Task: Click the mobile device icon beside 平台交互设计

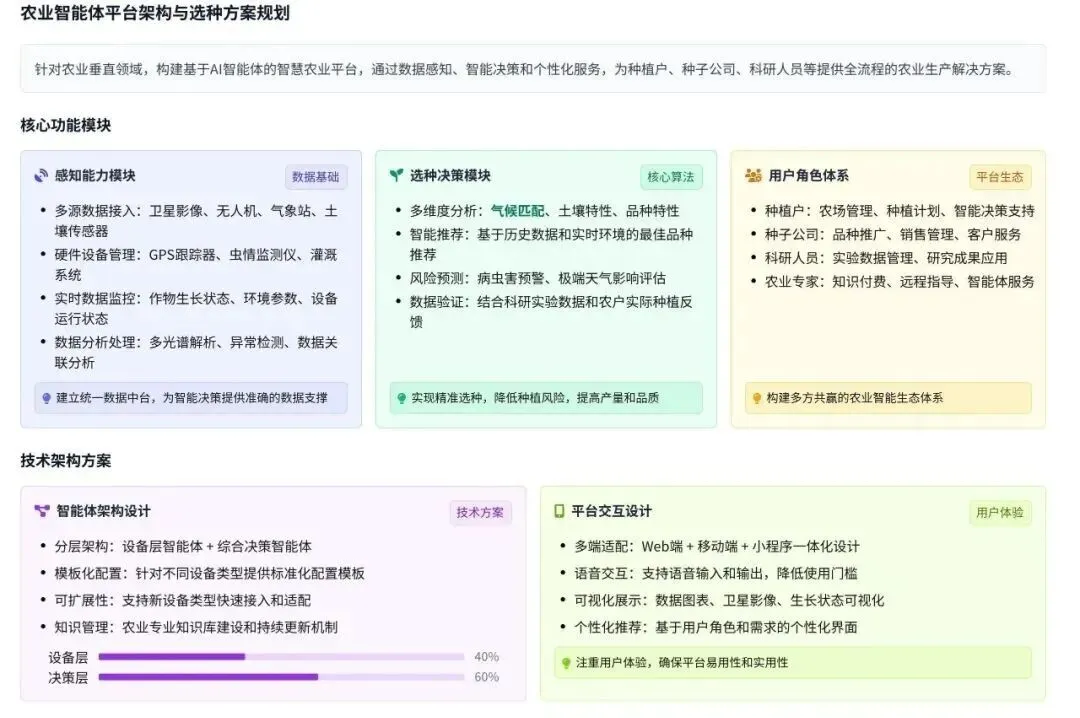Action: pos(559,511)
